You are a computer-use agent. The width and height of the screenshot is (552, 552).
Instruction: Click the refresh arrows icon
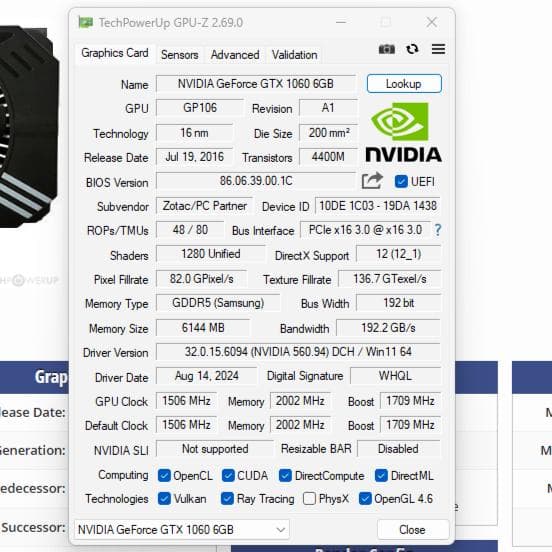click(412, 49)
